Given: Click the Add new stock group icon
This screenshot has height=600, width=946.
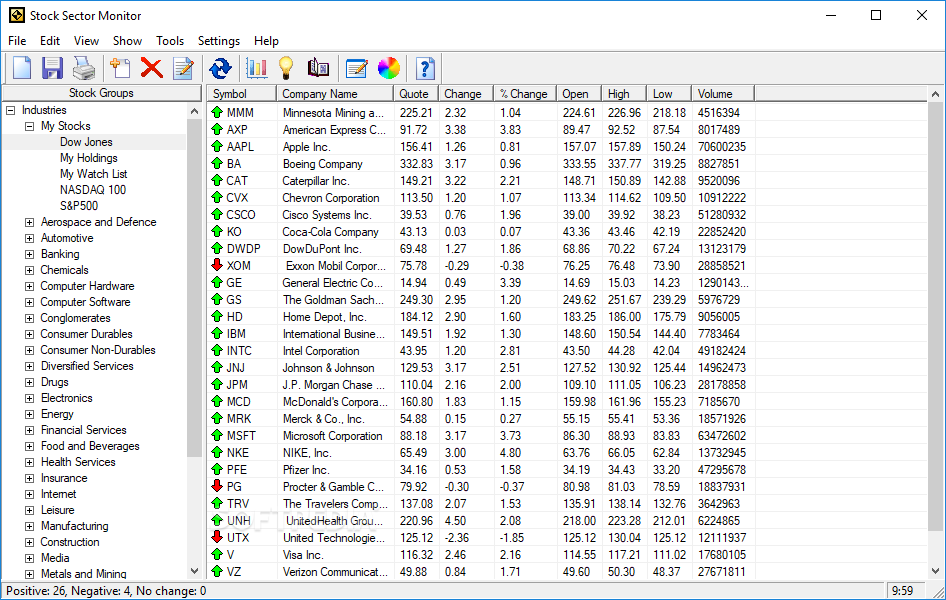Looking at the screenshot, I should (120, 68).
